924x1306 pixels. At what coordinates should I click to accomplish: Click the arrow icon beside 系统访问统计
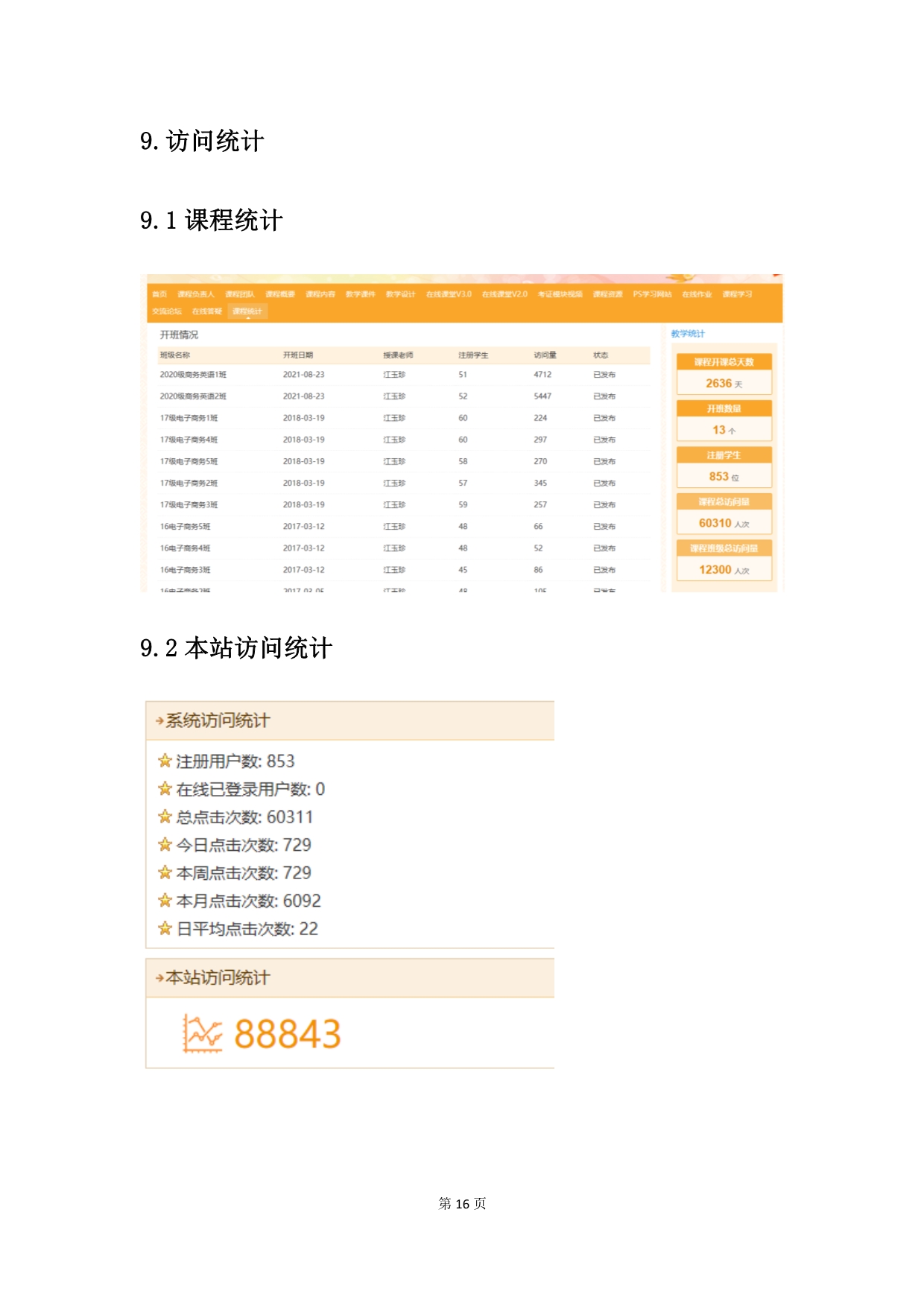(x=159, y=721)
